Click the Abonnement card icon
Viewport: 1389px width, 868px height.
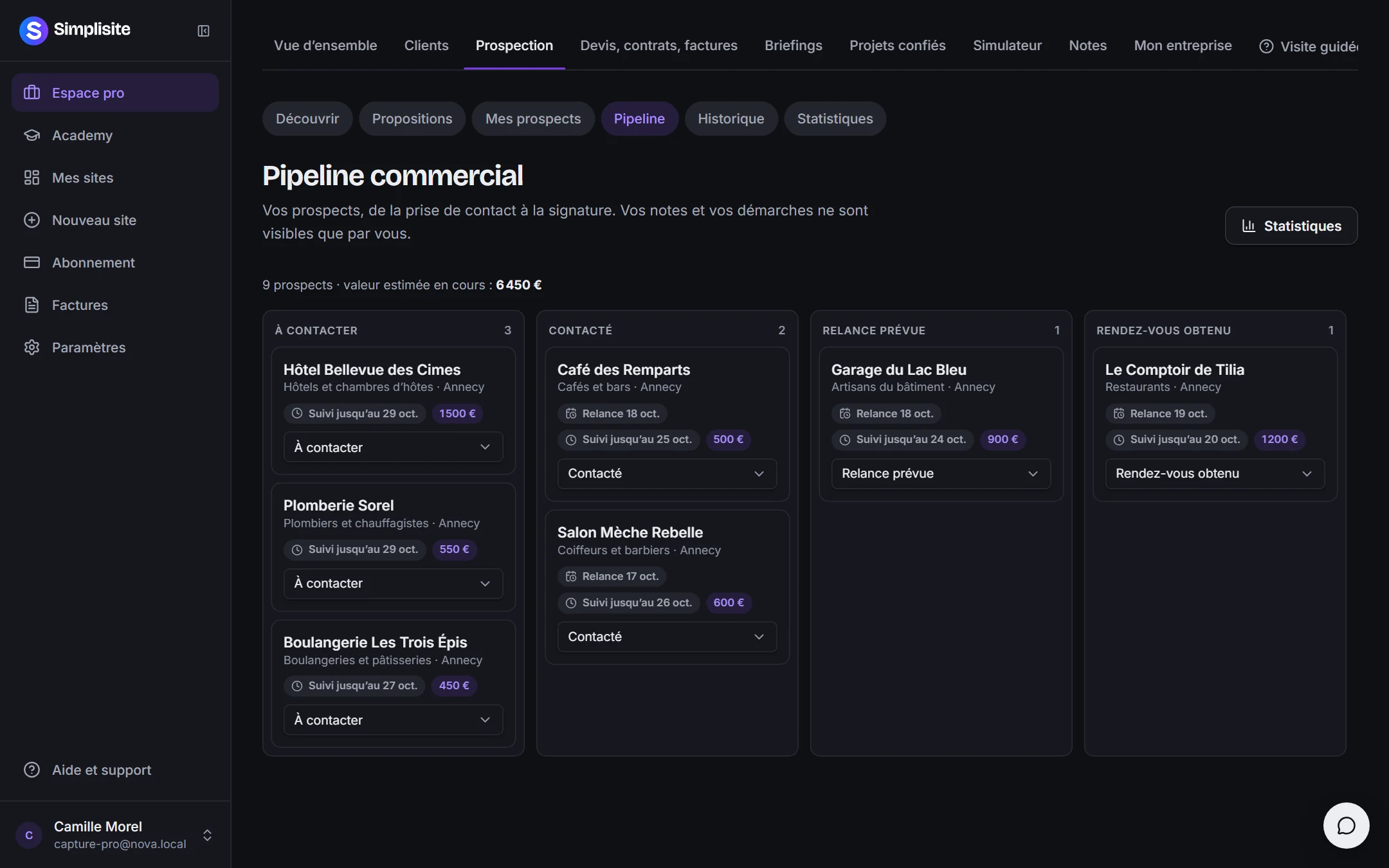(x=32, y=262)
